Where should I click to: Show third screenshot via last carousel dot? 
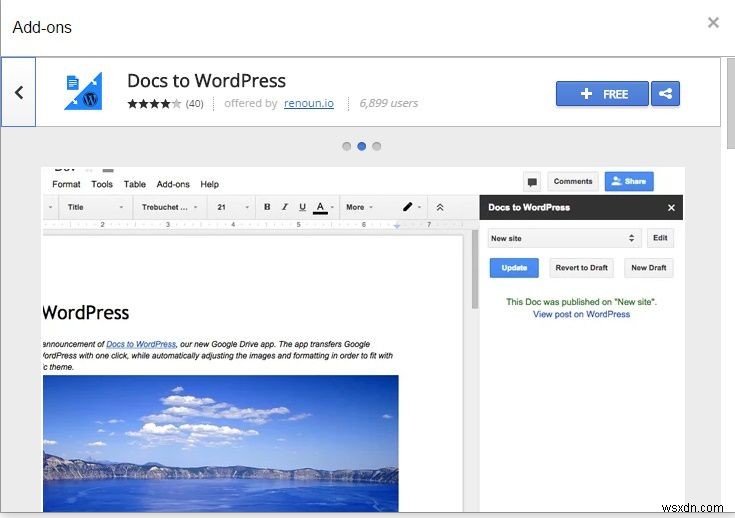[x=376, y=146]
